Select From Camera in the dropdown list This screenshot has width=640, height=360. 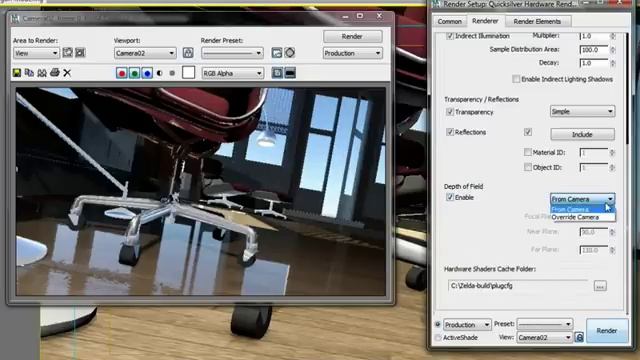[582, 209]
